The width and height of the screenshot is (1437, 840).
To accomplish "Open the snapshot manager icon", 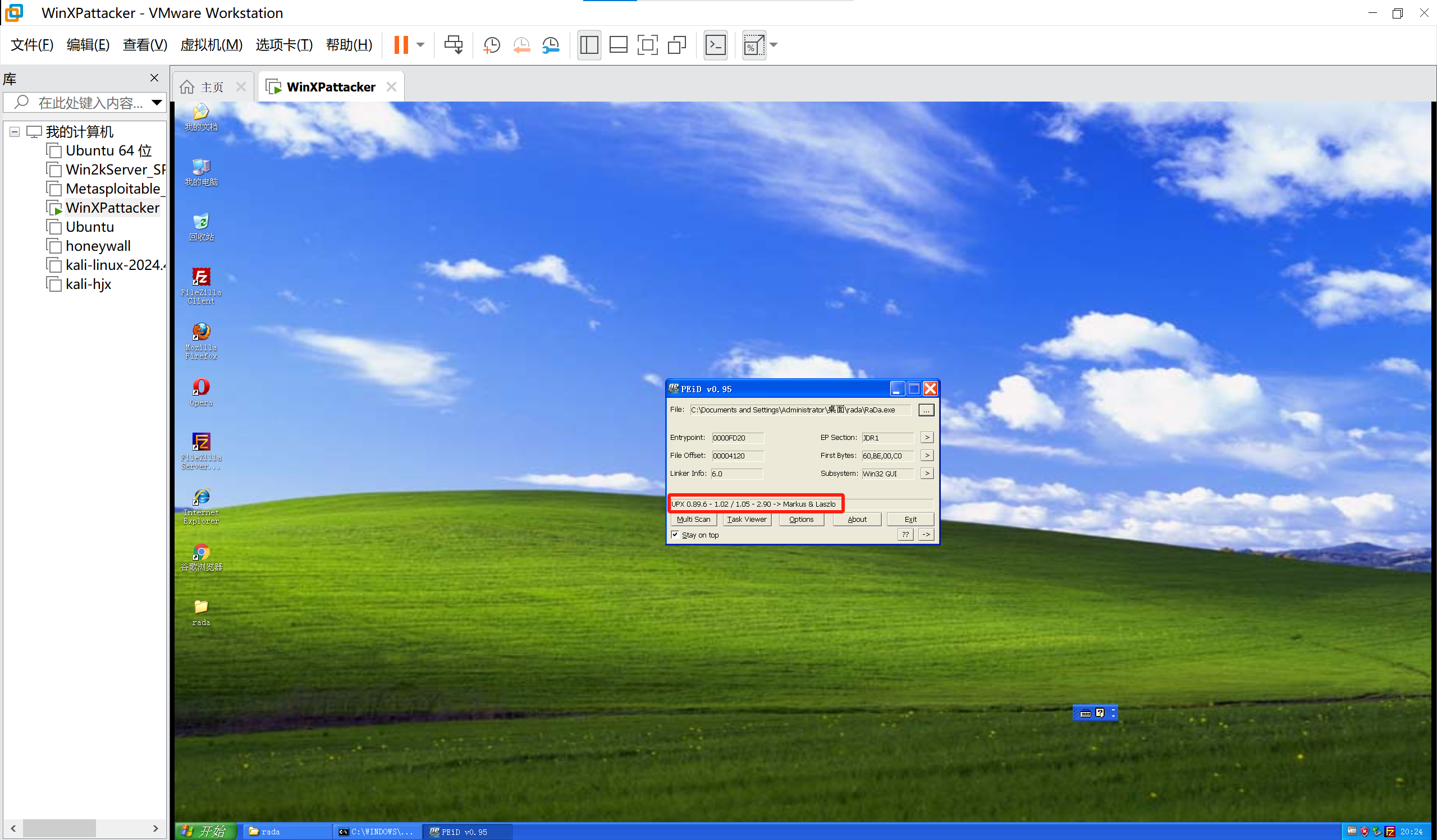I will tap(551, 44).
